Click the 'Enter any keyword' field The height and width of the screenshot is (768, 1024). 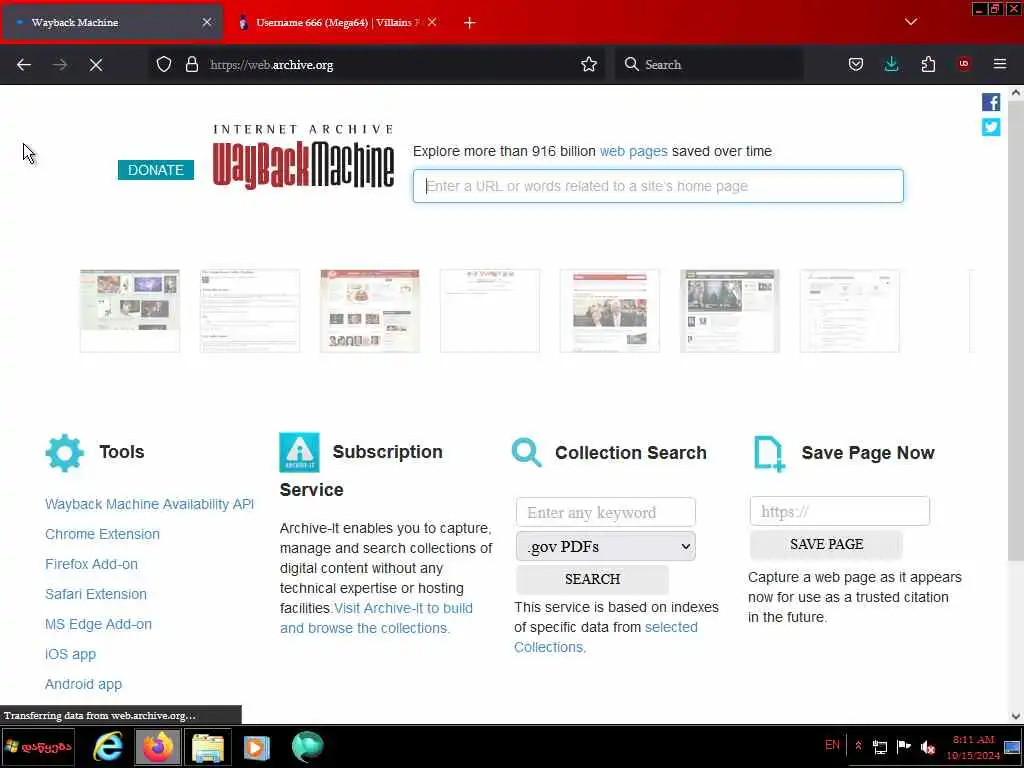pyautogui.click(x=605, y=512)
